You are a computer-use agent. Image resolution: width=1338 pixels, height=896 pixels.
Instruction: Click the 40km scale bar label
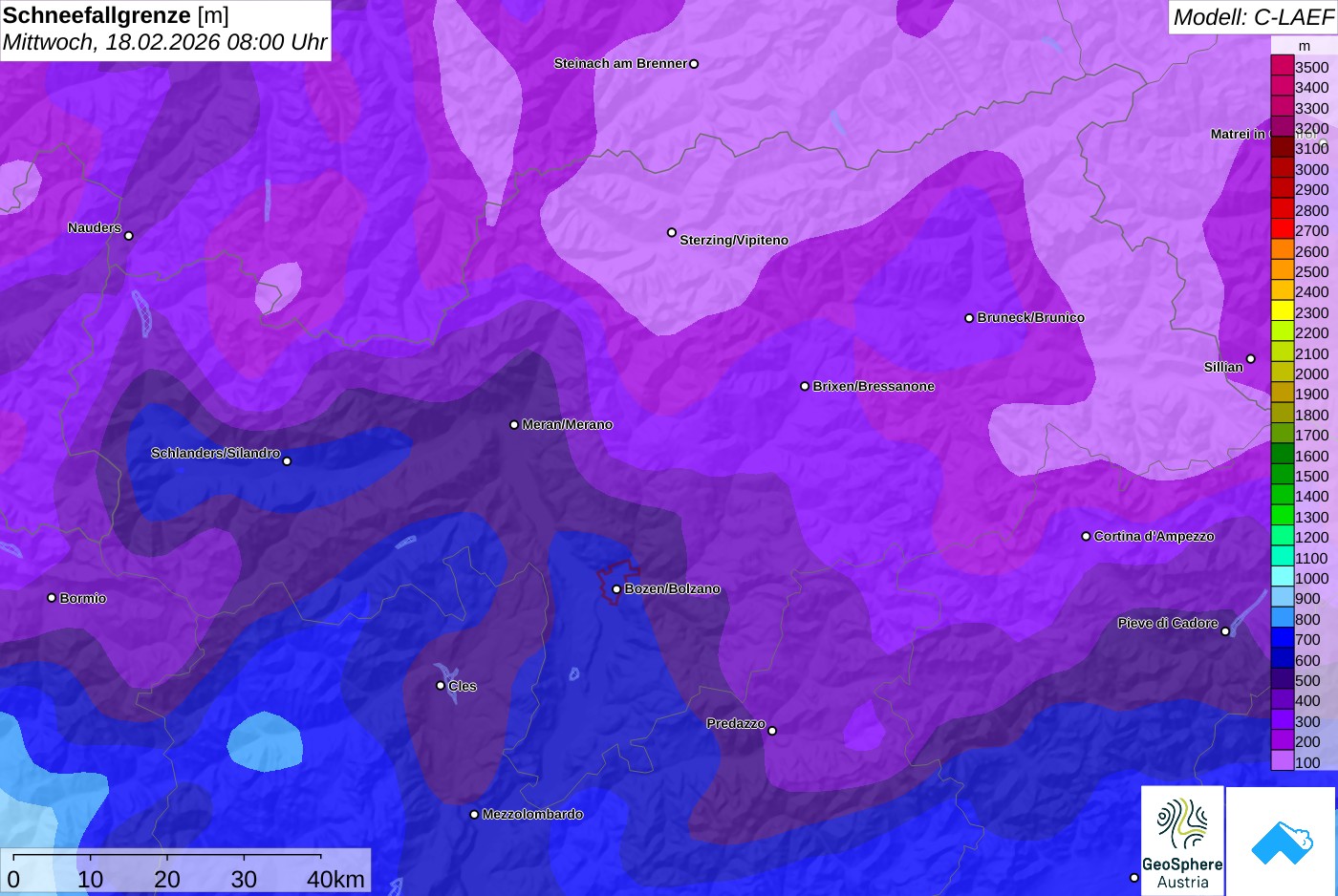click(335, 880)
